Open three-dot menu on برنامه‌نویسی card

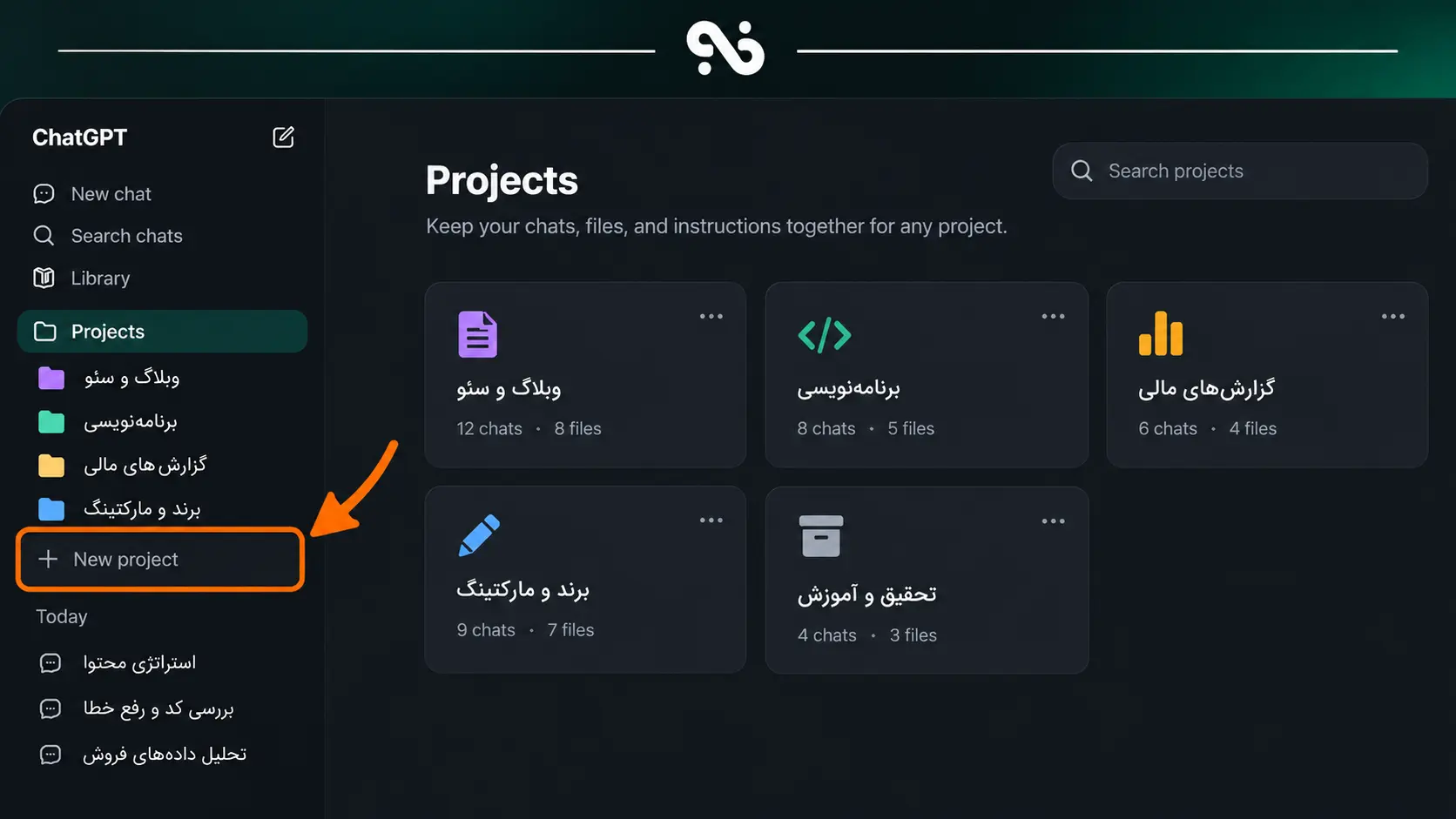(x=1053, y=316)
